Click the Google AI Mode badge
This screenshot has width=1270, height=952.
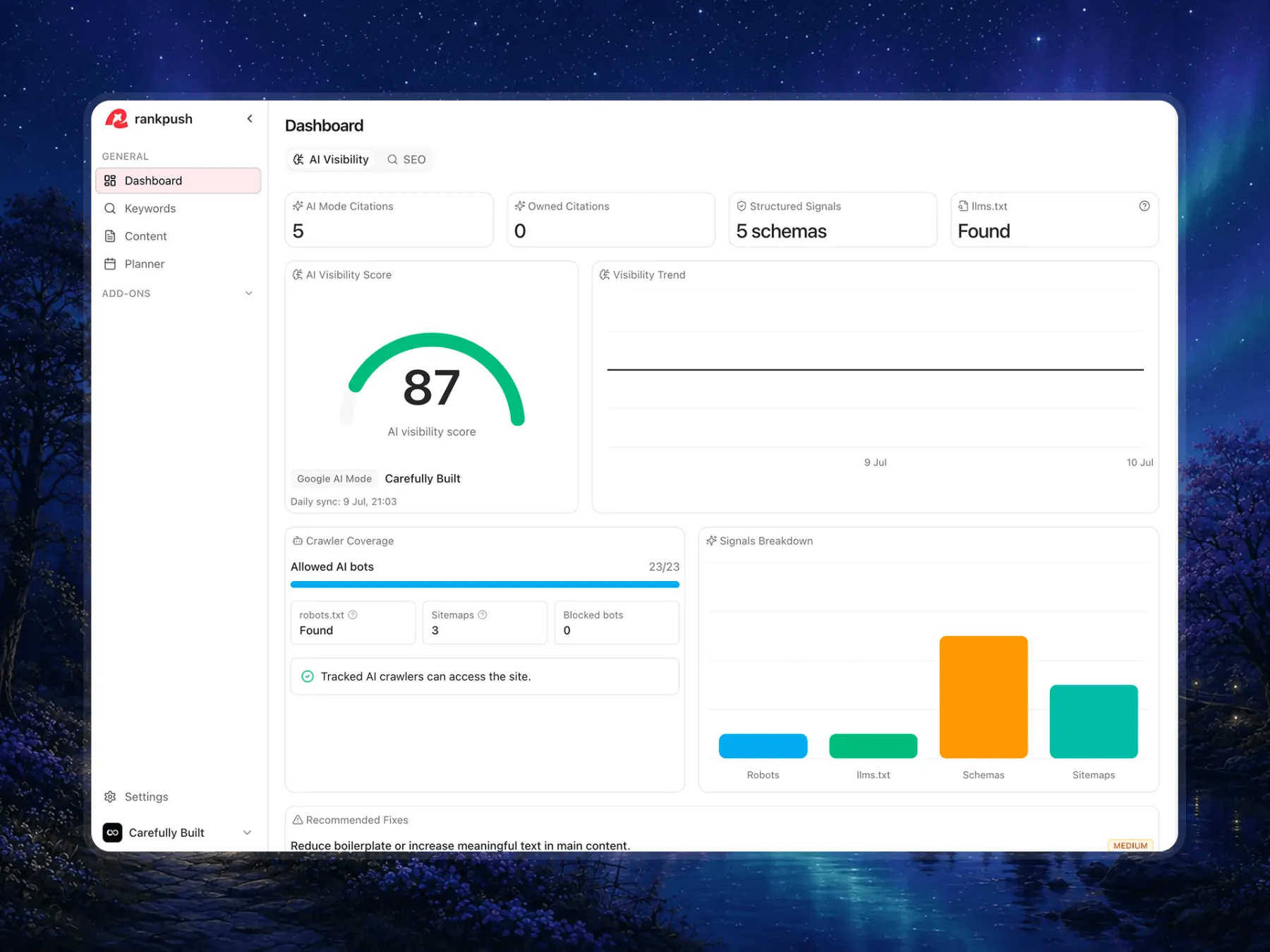[334, 479]
